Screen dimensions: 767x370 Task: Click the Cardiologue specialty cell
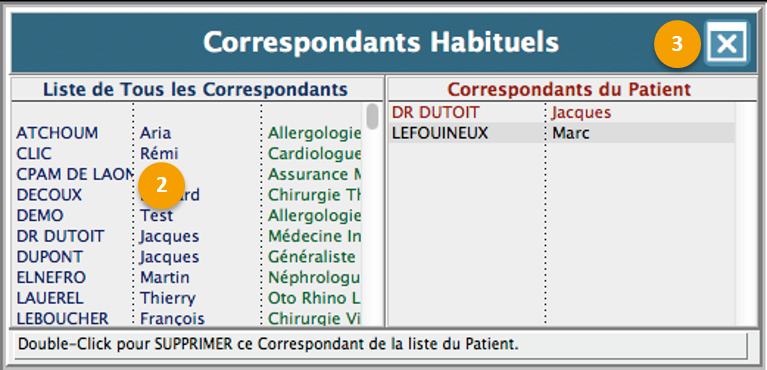tap(315, 154)
